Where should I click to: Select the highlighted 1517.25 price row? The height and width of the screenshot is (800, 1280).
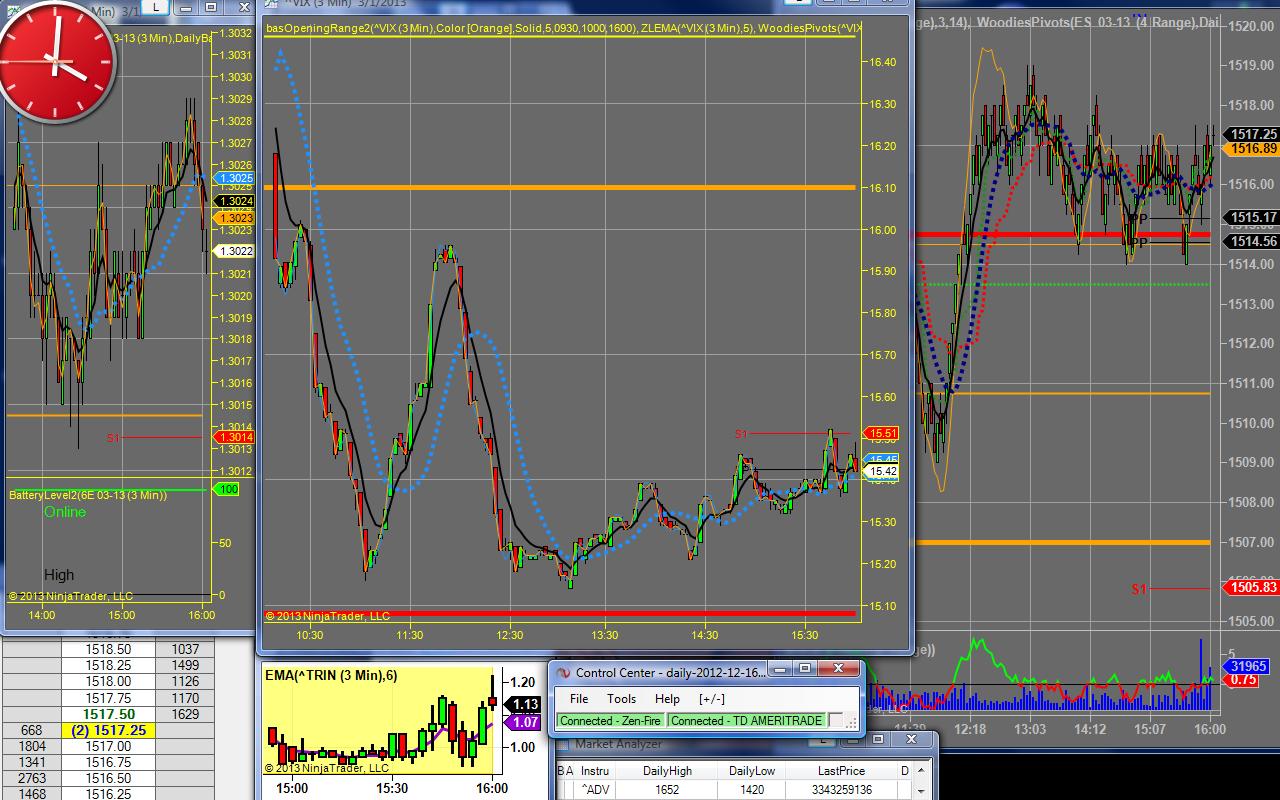(x=110, y=730)
